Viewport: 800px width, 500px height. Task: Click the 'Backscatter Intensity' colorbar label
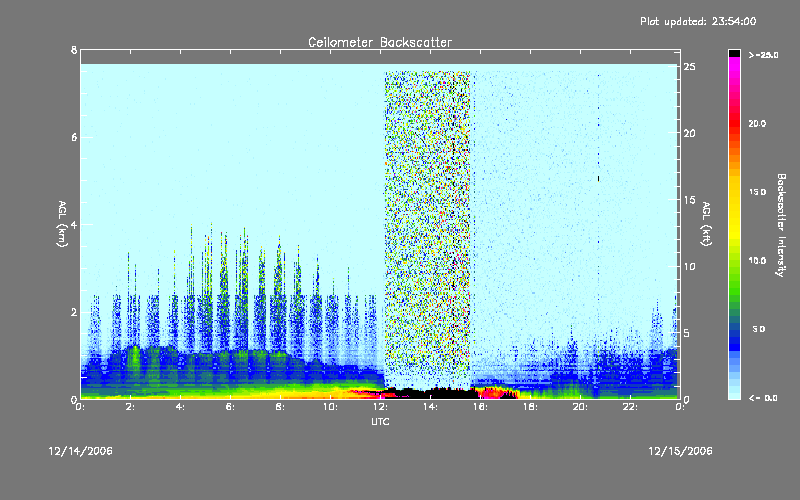click(x=781, y=225)
